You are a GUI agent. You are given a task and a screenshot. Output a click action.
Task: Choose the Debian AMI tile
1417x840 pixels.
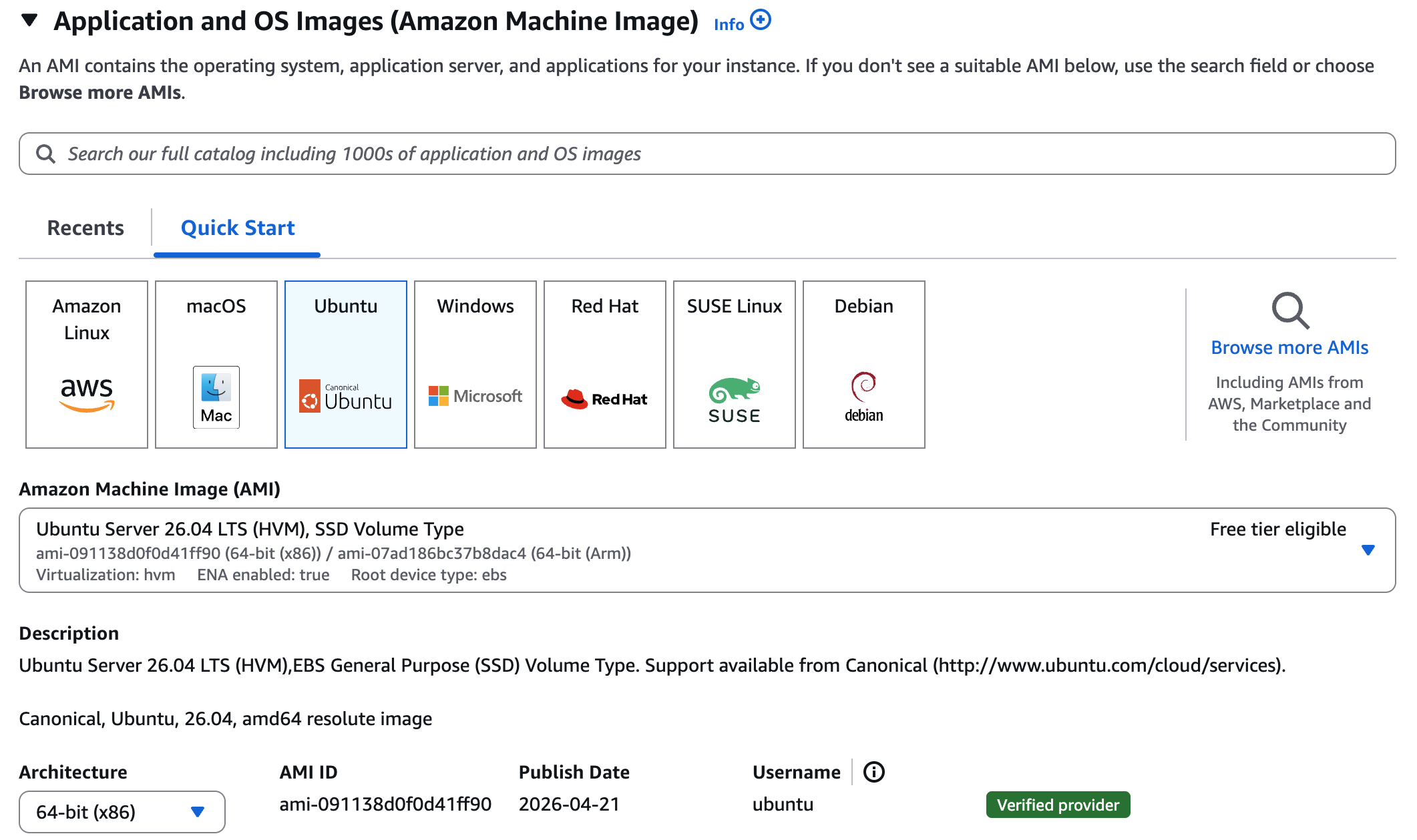click(x=864, y=365)
